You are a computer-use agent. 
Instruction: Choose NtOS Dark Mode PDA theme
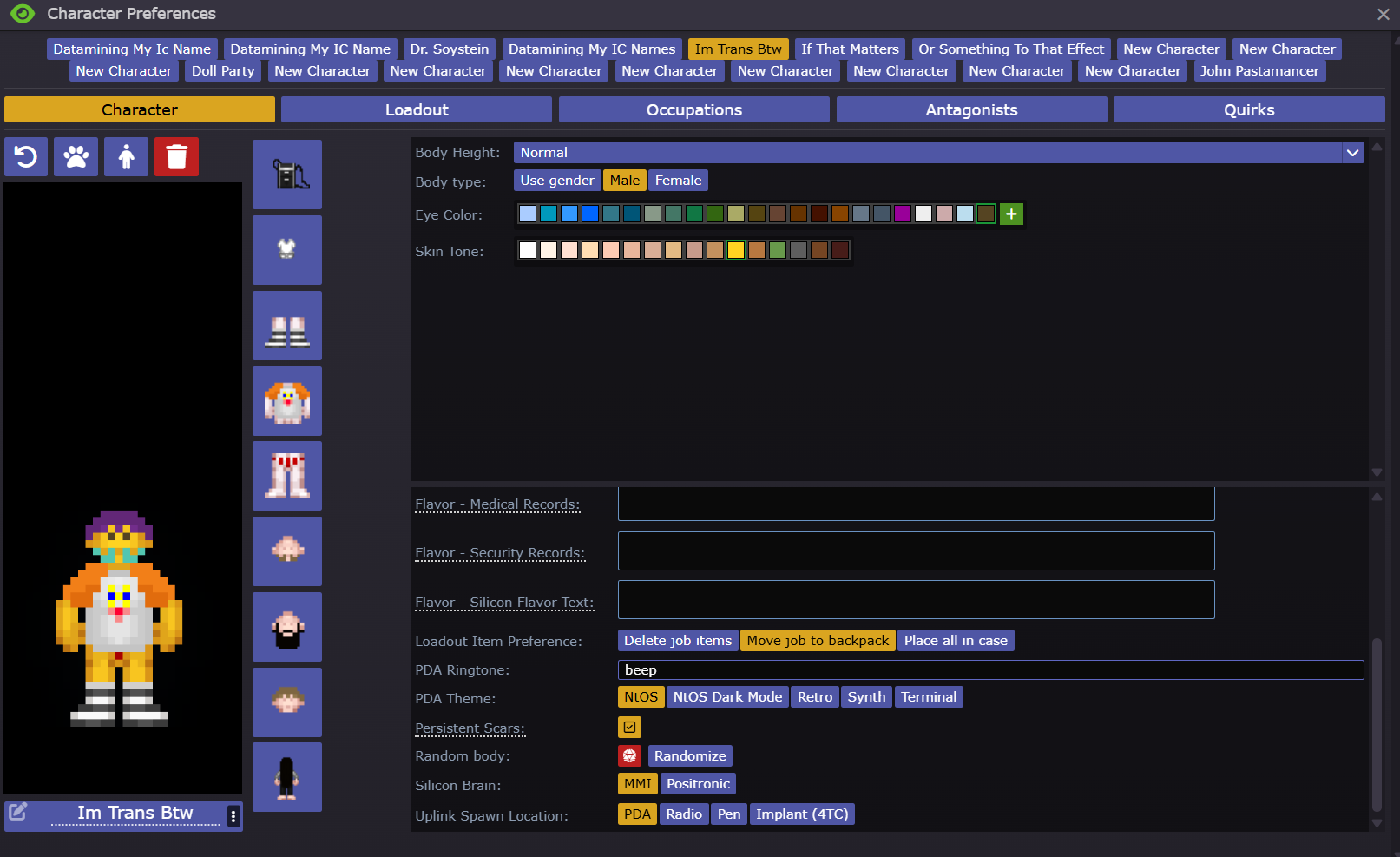(x=727, y=697)
